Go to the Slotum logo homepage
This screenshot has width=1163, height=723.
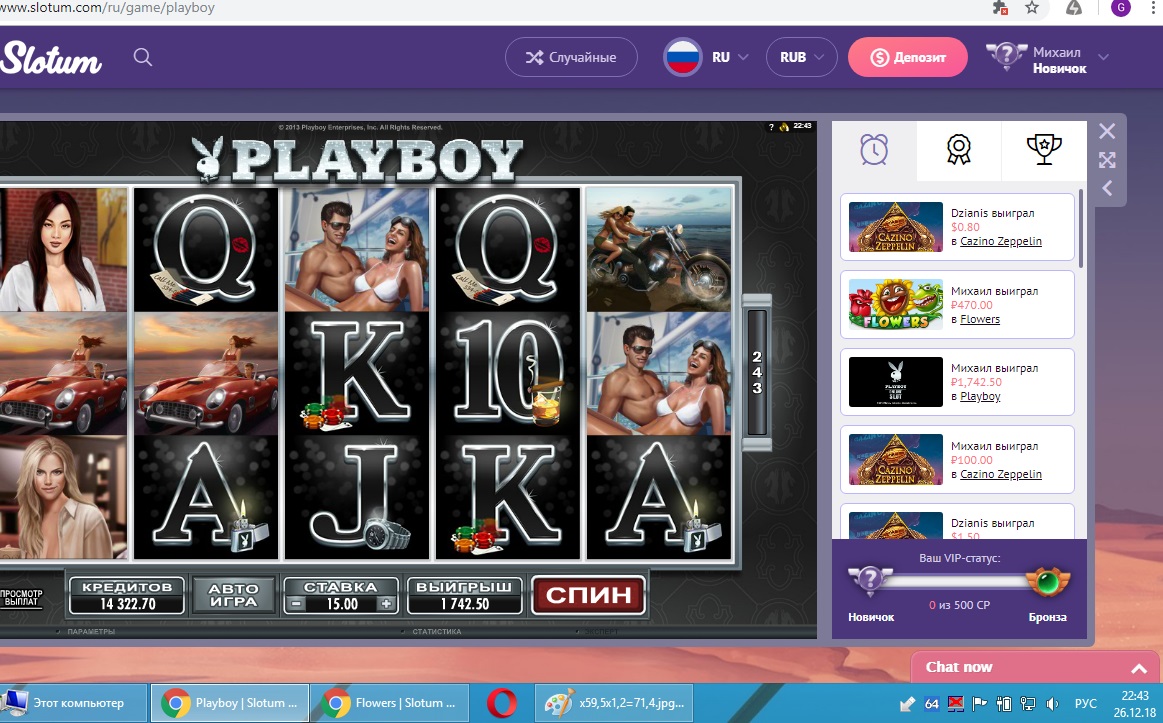click(50, 57)
